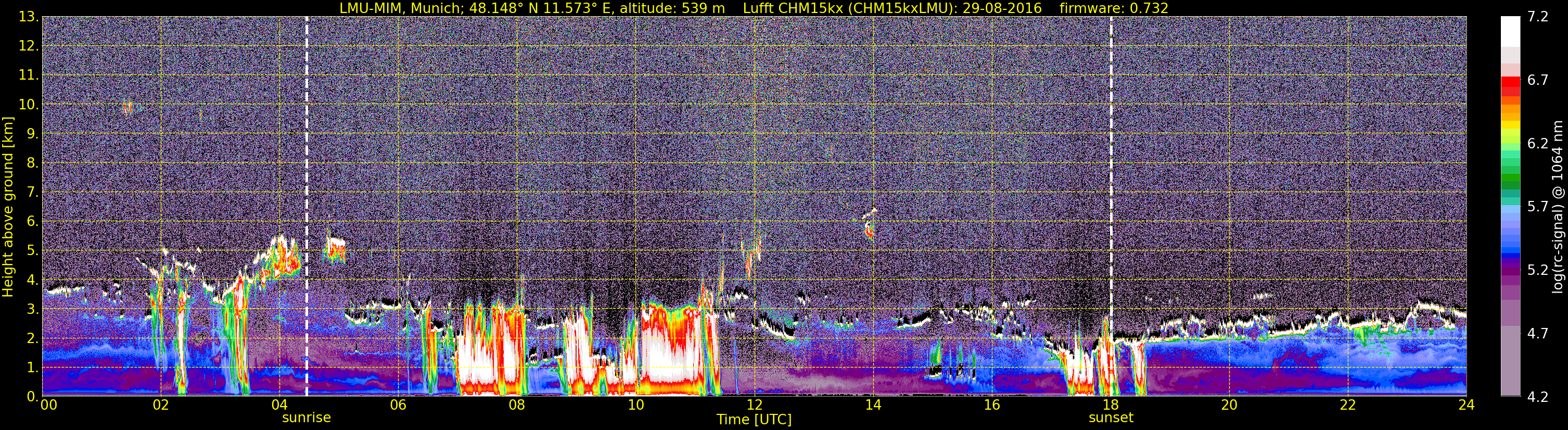The width and height of the screenshot is (1568, 430).
Task: Click the plot title beginning 'LMU-MIM, Munich'
Action: click(754, 8)
